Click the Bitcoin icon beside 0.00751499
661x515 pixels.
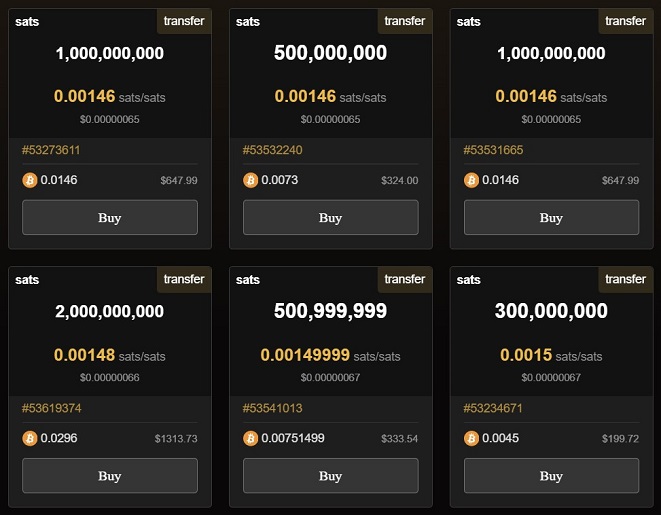pyautogui.click(x=250, y=438)
